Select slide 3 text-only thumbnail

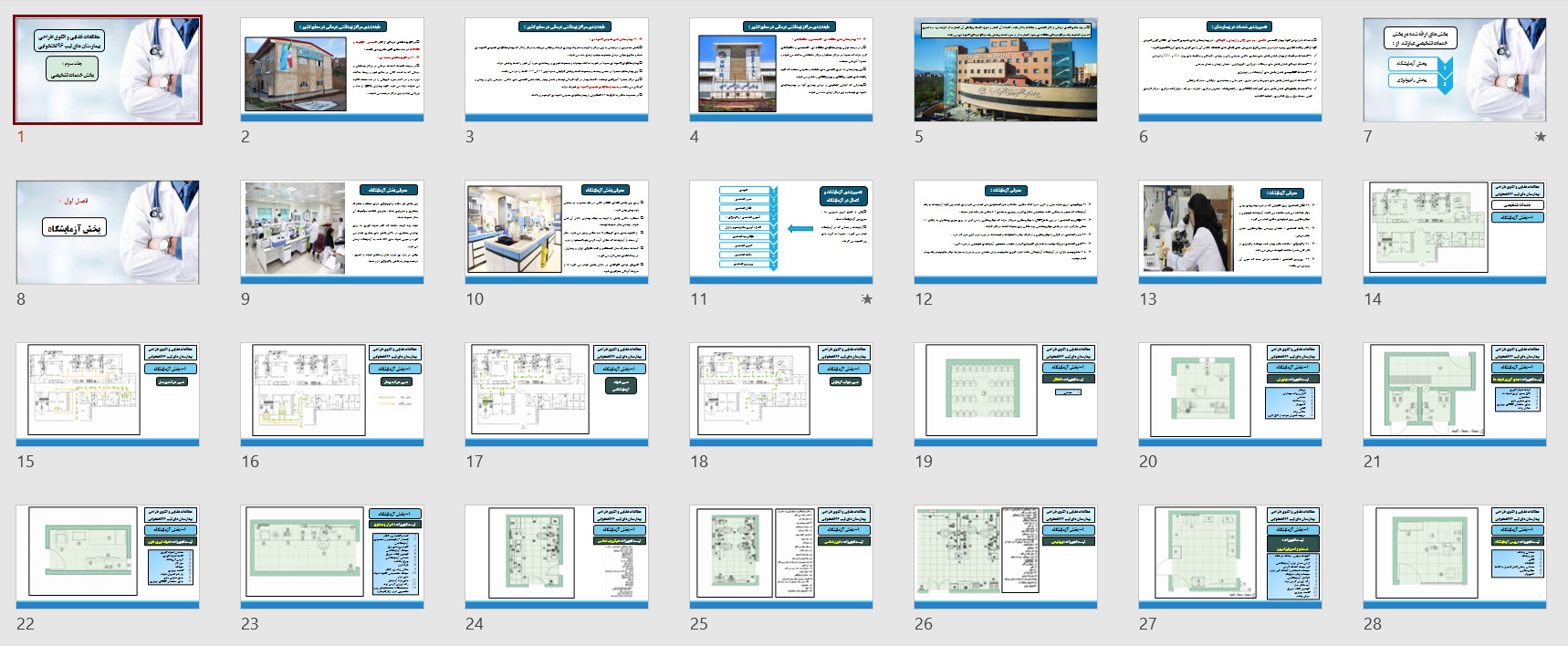tap(557, 70)
